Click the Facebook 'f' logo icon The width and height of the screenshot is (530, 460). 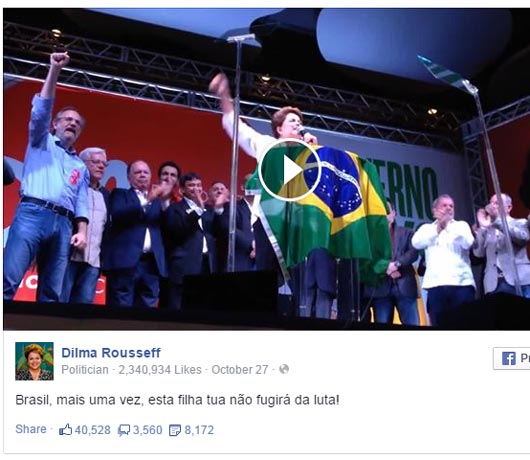pos(509,358)
